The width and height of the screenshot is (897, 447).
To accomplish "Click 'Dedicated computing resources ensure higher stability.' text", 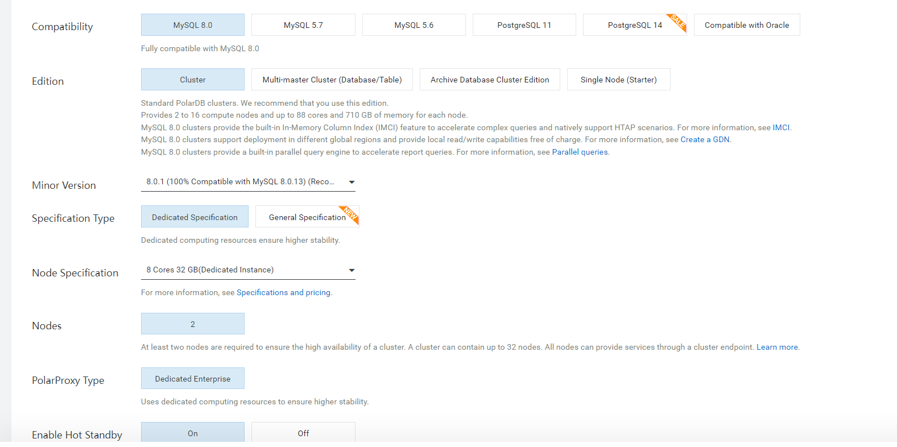I will coord(241,240).
